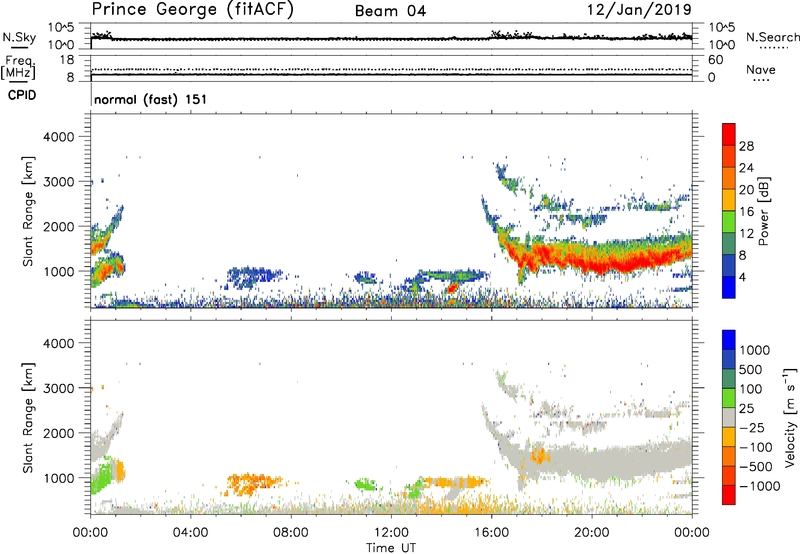The width and height of the screenshot is (800, 554).
Task: Click the "N.Sky" legend label
Action: (19, 37)
